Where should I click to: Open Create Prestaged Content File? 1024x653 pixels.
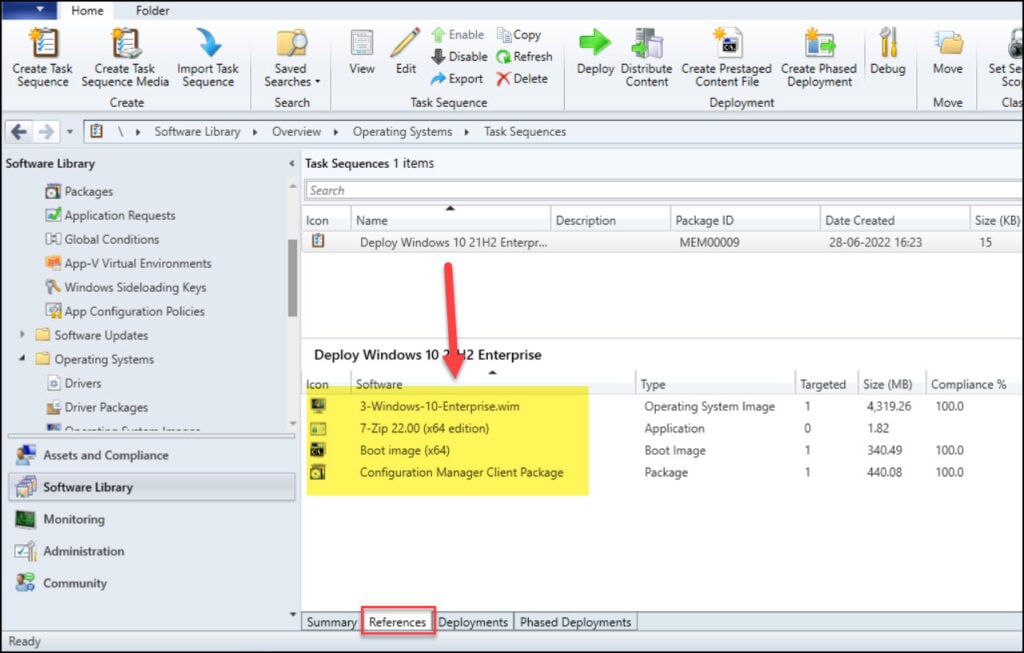(x=727, y=58)
